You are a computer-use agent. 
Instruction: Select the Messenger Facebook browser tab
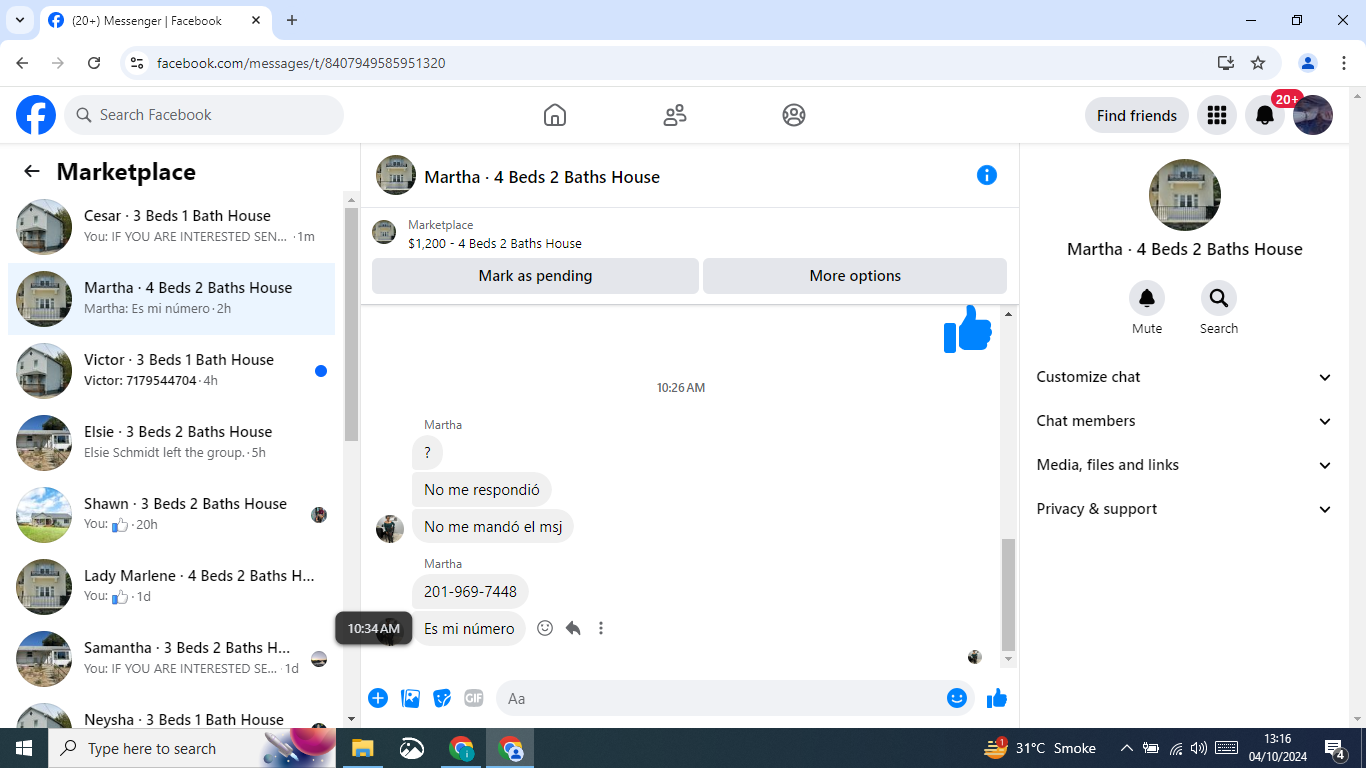156,21
